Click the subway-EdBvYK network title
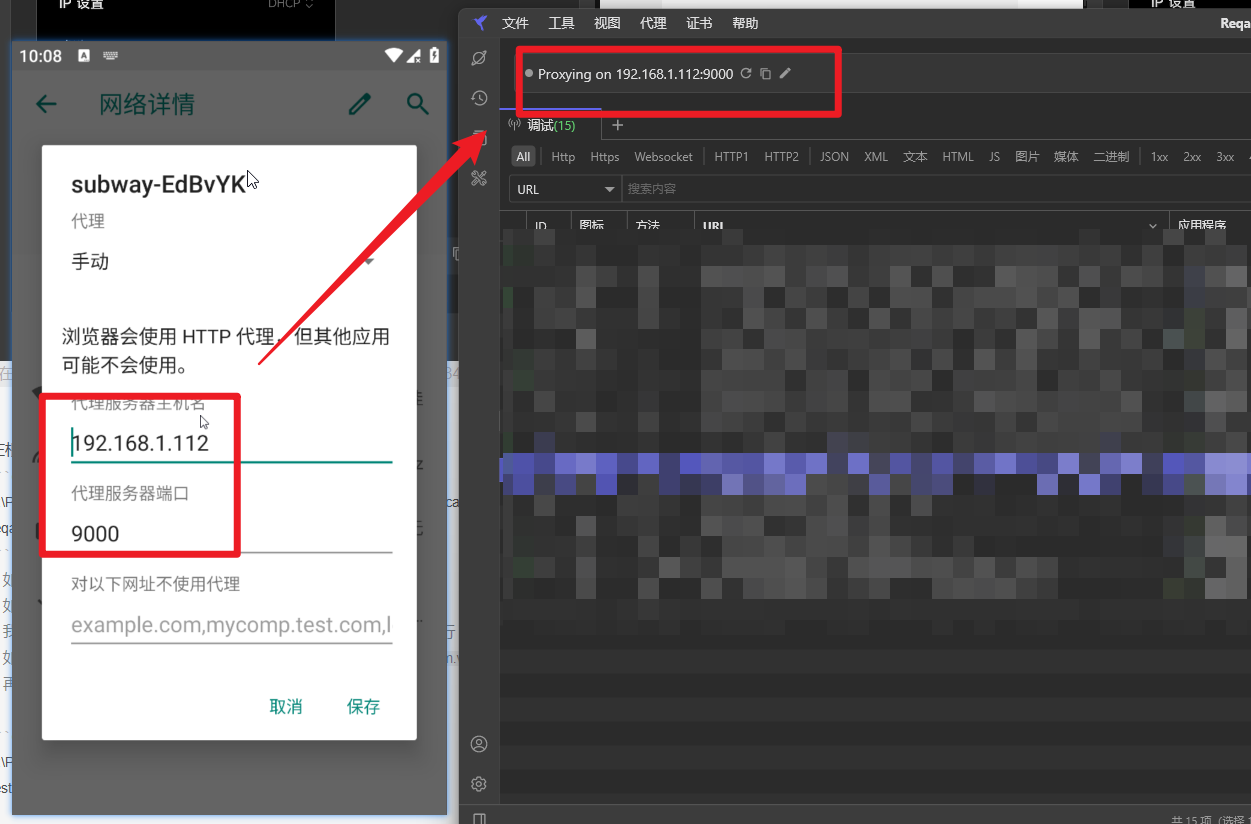This screenshot has height=824, width=1251. pos(158,185)
